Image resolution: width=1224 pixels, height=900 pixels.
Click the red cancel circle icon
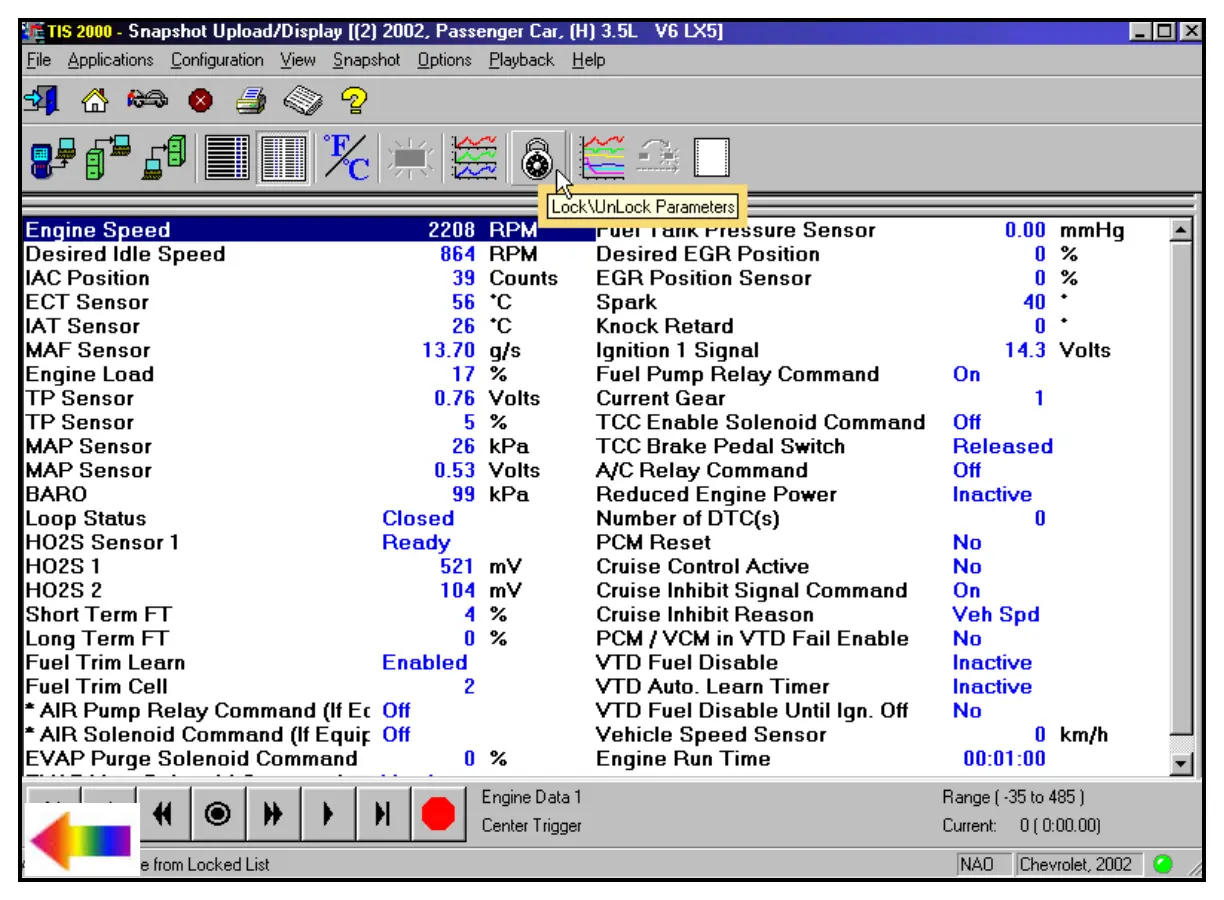[200, 100]
